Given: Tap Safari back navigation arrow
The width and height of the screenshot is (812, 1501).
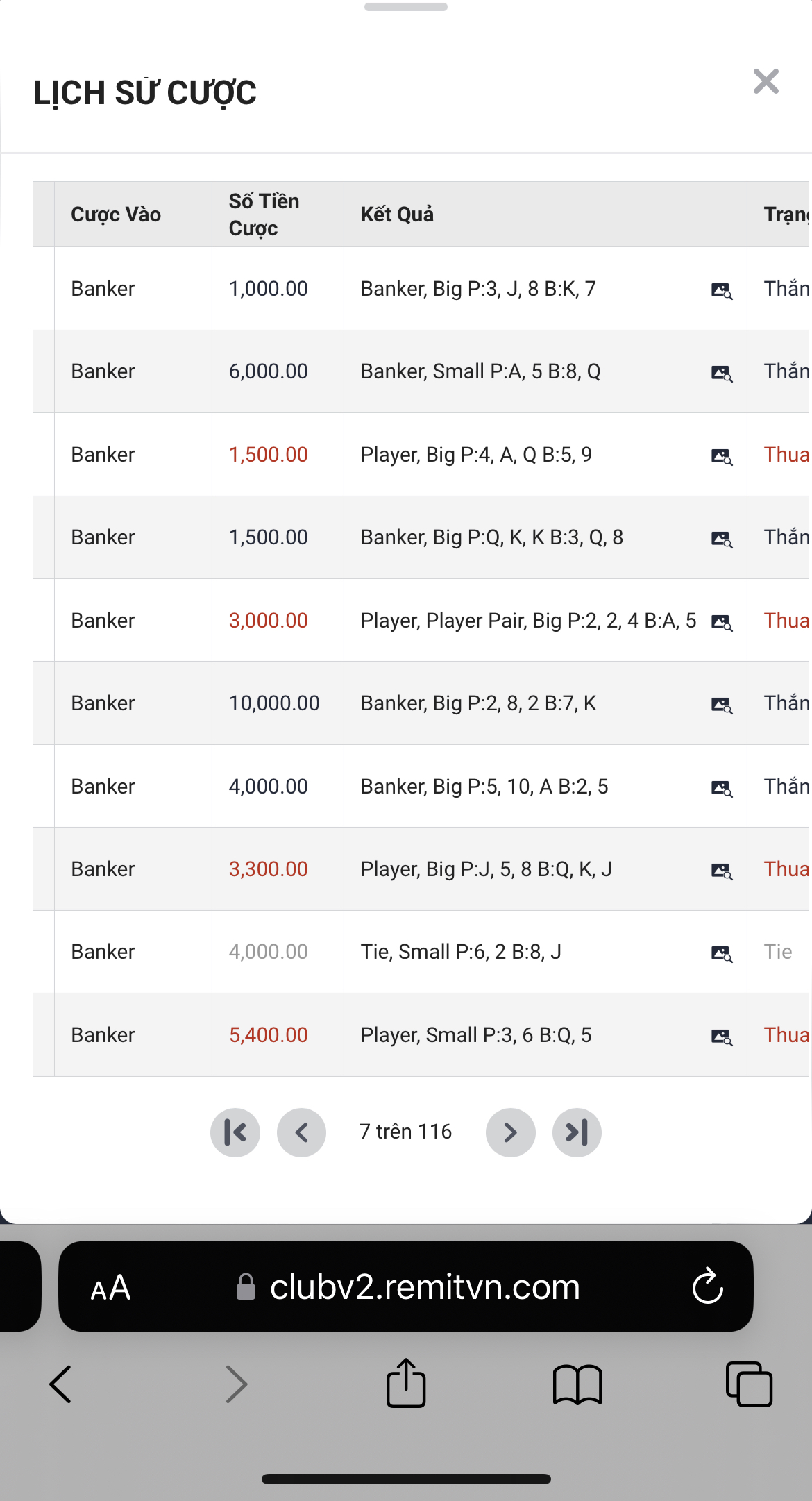Looking at the screenshot, I should [x=60, y=1384].
